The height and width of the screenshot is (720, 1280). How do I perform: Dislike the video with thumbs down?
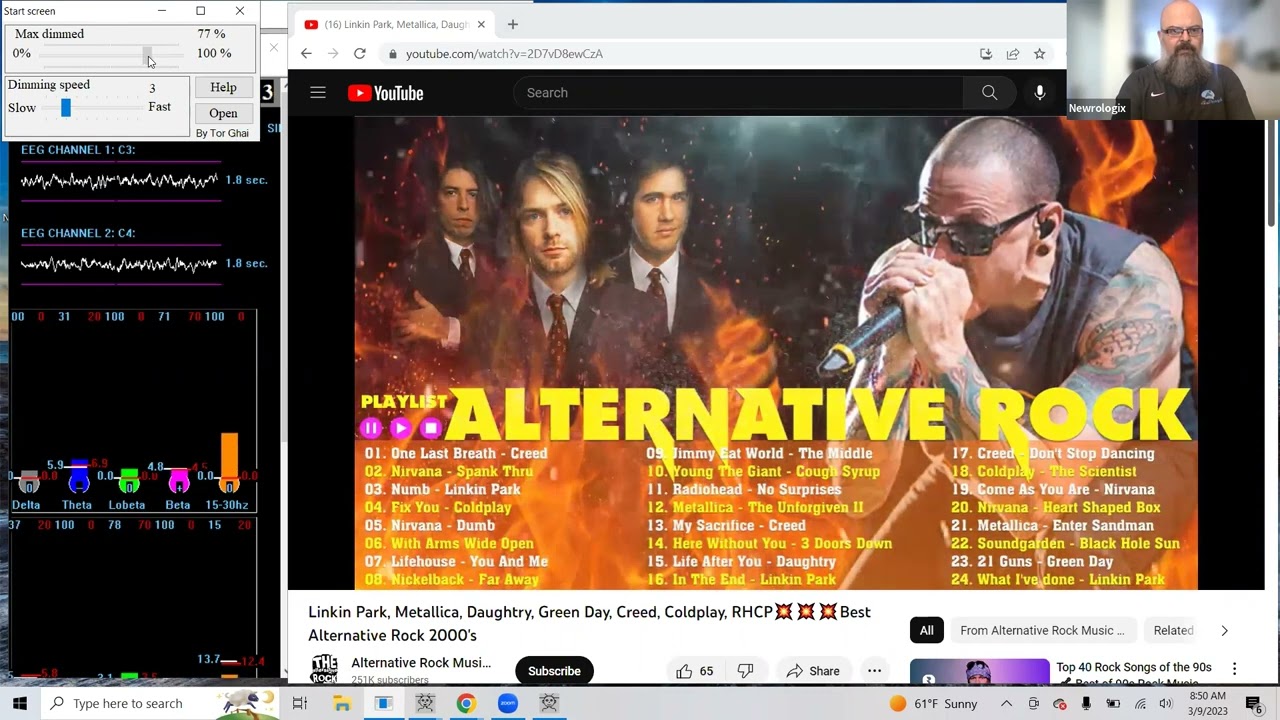click(745, 671)
